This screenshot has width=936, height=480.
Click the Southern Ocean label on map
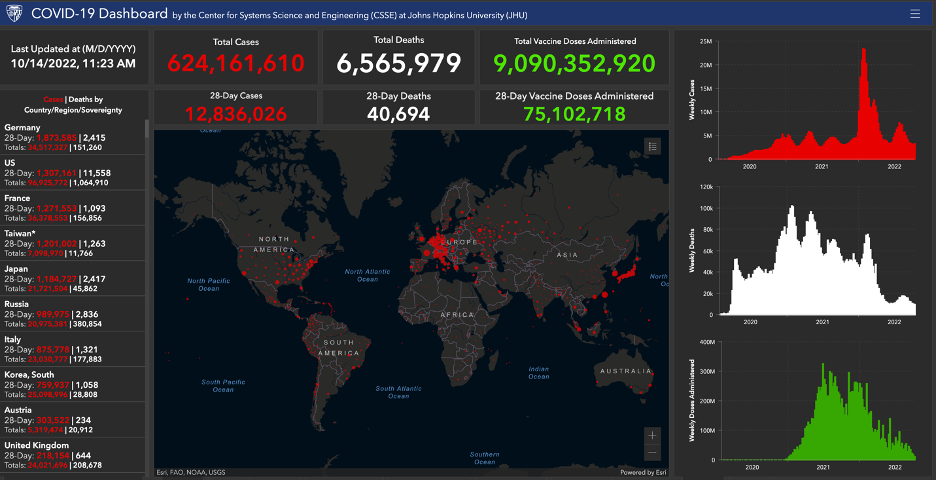pyautogui.click(x=484, y=458)
